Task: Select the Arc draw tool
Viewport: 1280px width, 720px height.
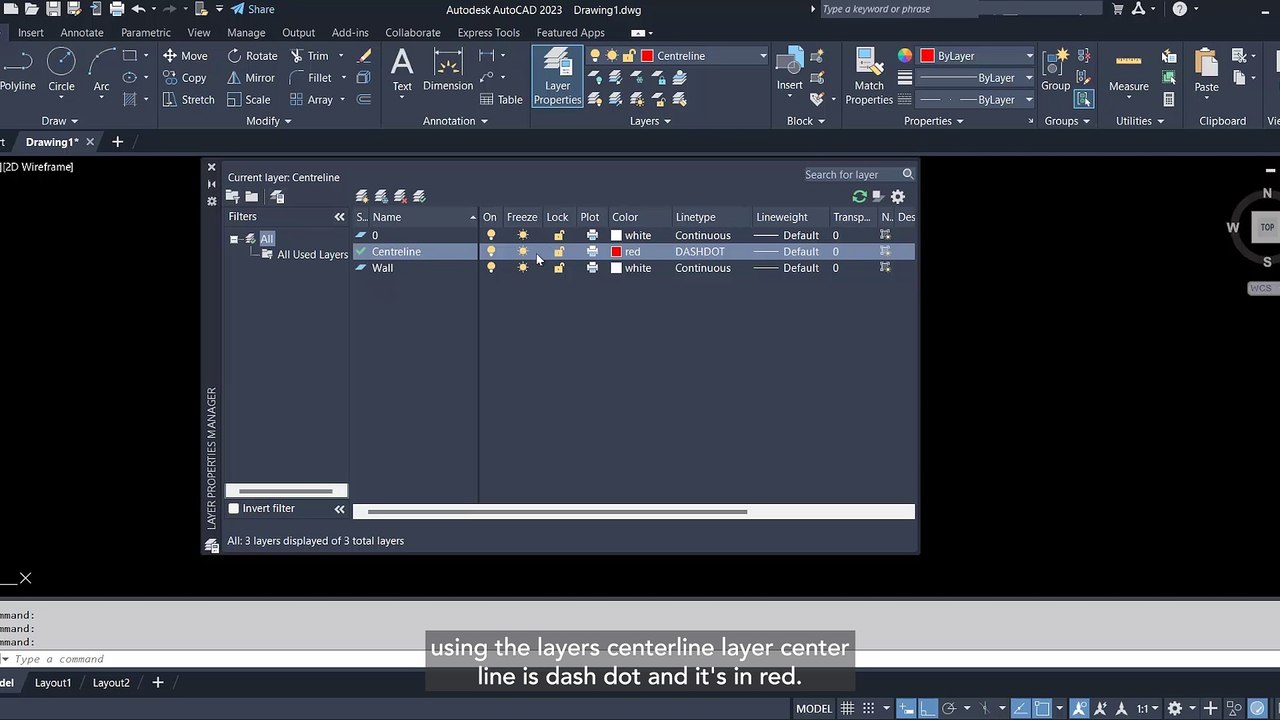Action: point(101,71)
